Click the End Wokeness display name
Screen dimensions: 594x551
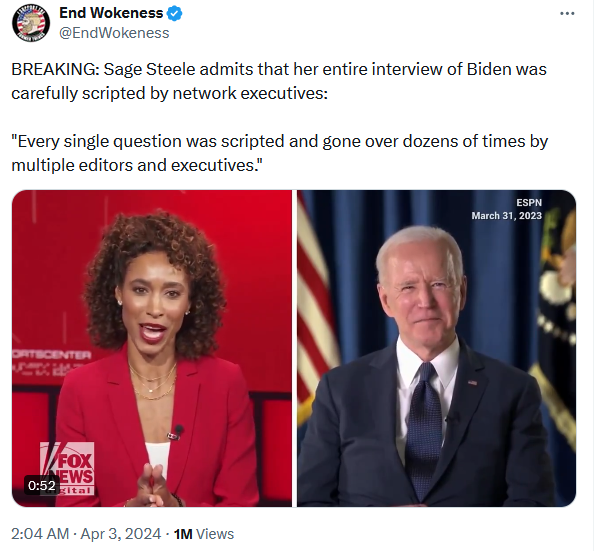coord(111,13)
